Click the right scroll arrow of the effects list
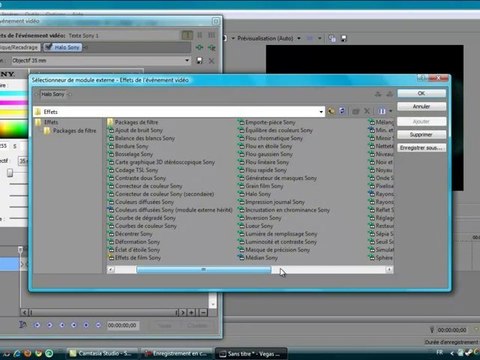The height and width of the screenshot is (360, 480). [x=389, y=270]
